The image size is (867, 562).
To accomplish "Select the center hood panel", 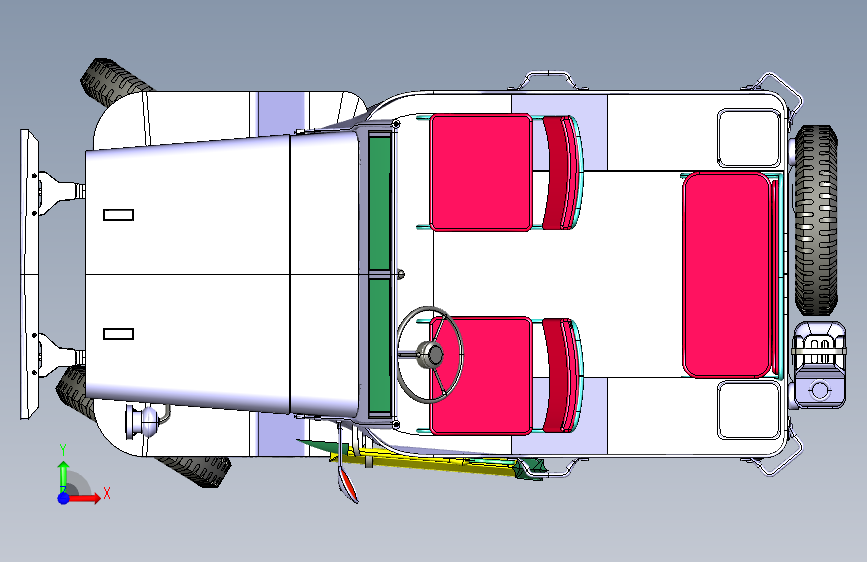I will coord(188,274).
